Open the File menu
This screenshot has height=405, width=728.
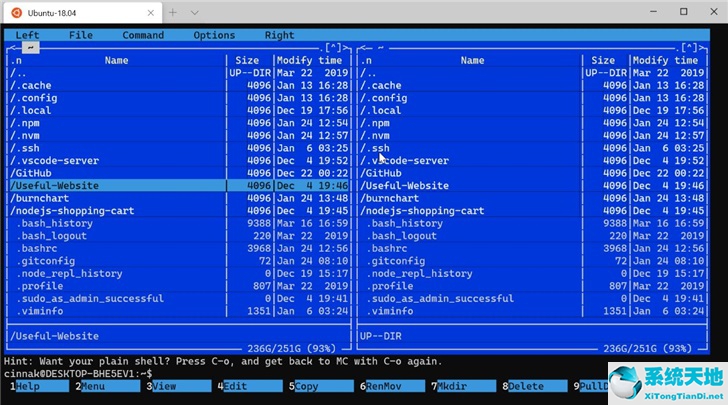(x=81, y=35)
